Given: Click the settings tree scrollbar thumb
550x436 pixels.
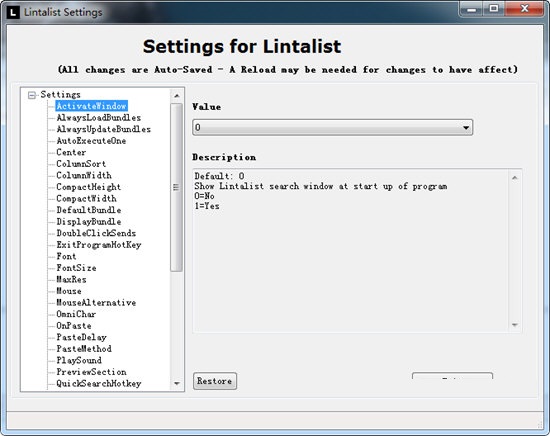Looking at the screenshot, I should click(x=176, y=187).
